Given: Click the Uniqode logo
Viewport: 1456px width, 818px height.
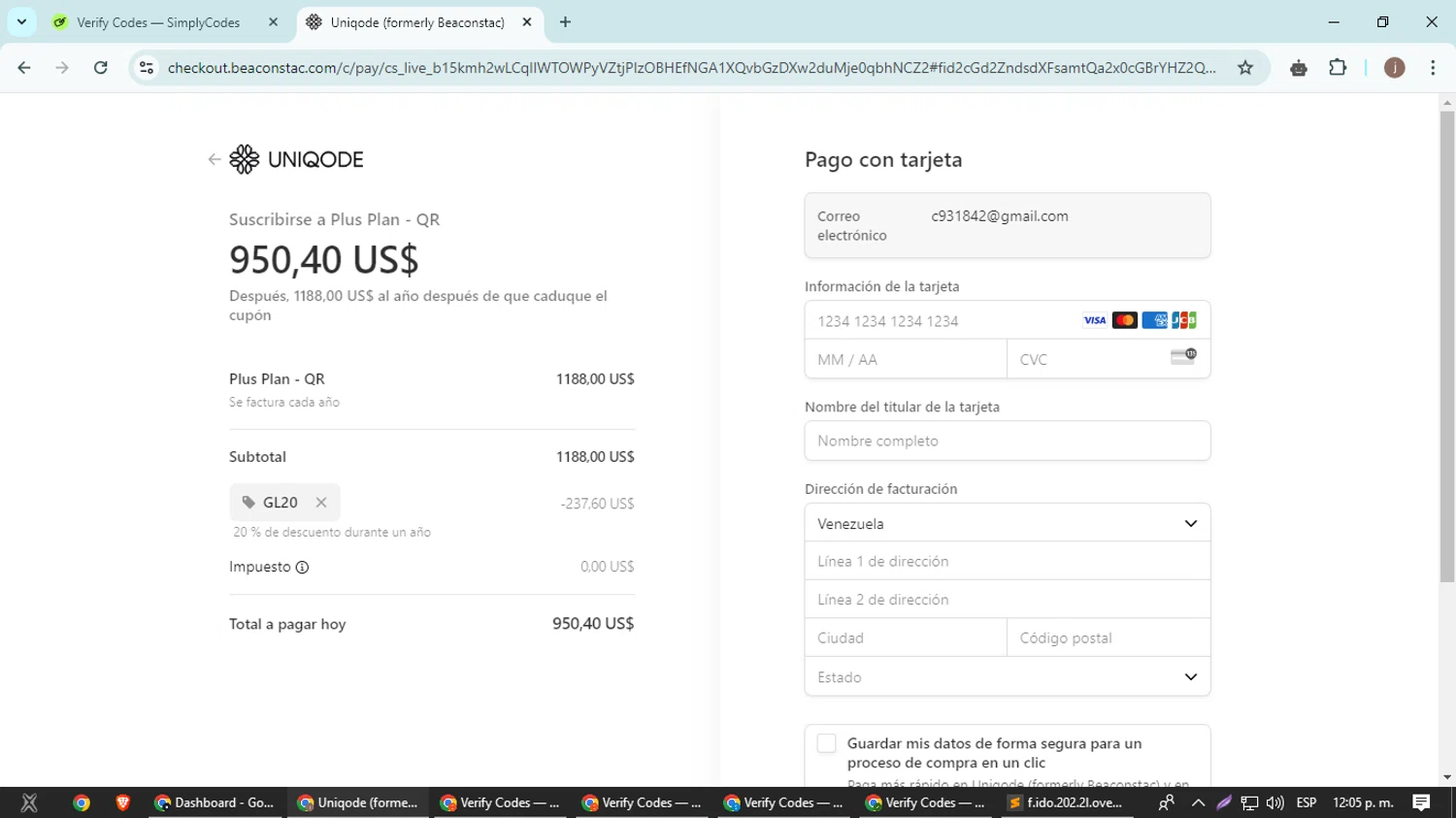Looking at the screenshot, I should click(296, 159).
